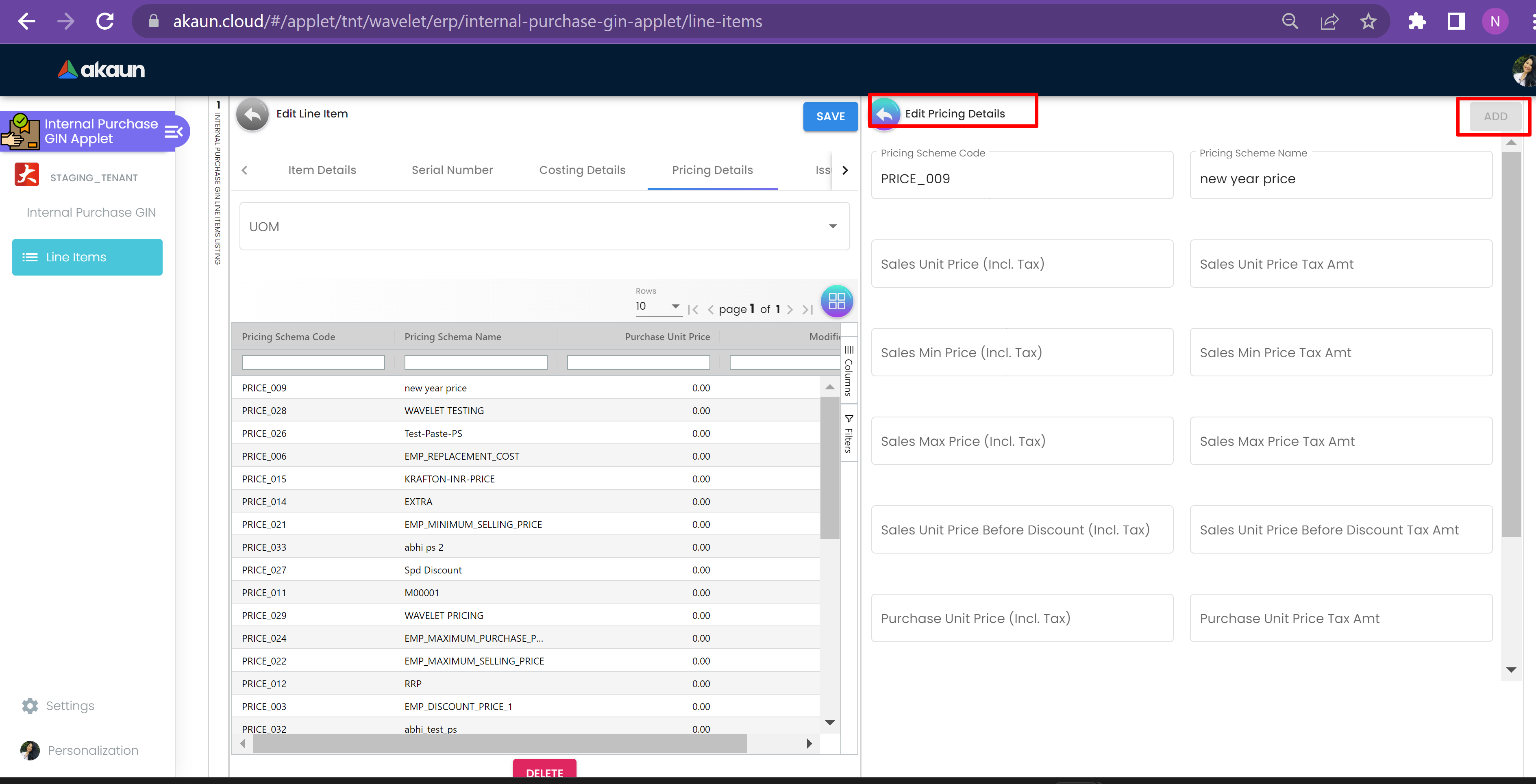Image resolution: width=1536 pixels, height=784 pixels.
Task: Switch to Serial Number tab
Action: pyautogui.click(x=452, y=170)
